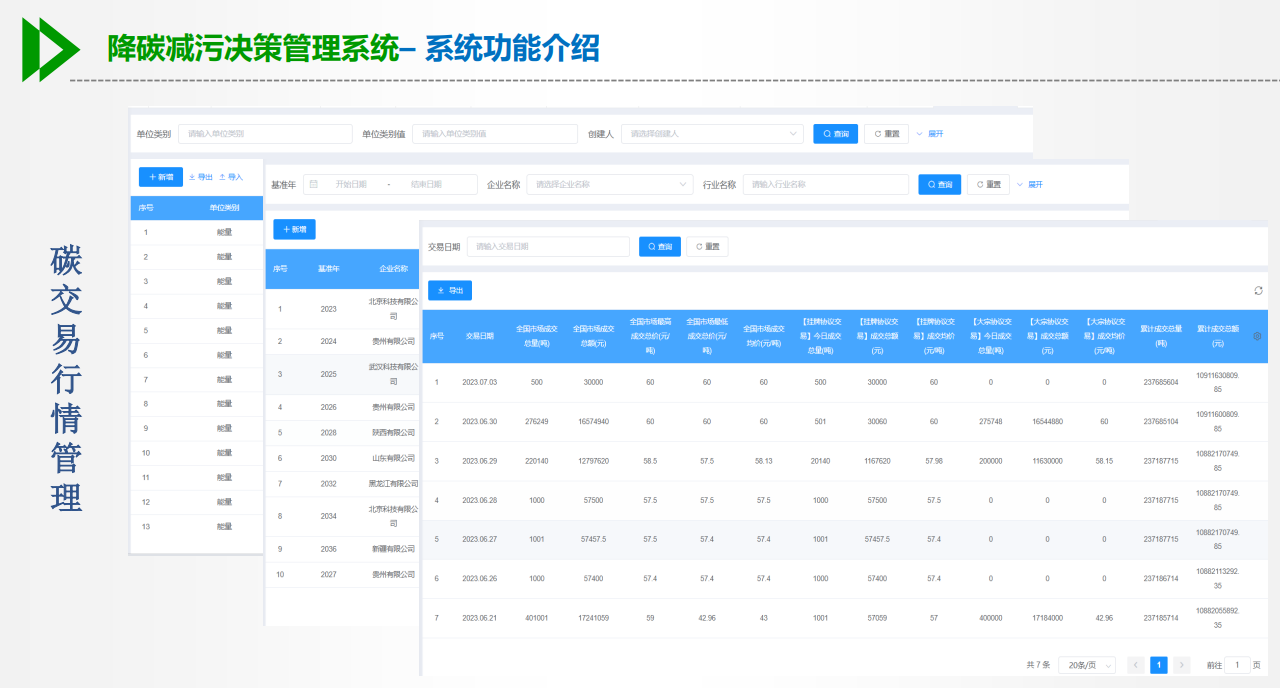
Task: Go to next page with pagination arrow
Action: click(x=1182, y=665)
